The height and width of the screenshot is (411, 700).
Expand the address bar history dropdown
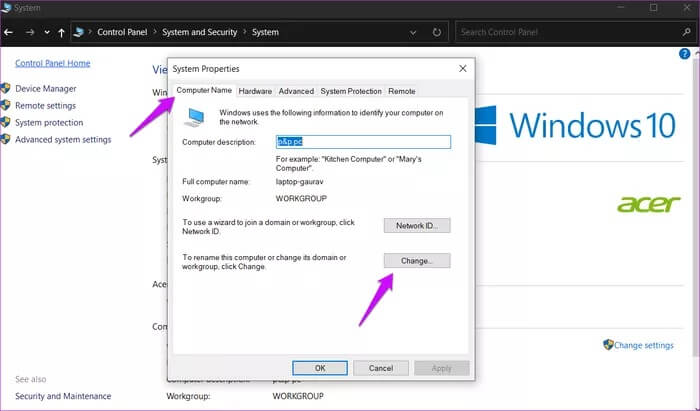pos(413,33)
